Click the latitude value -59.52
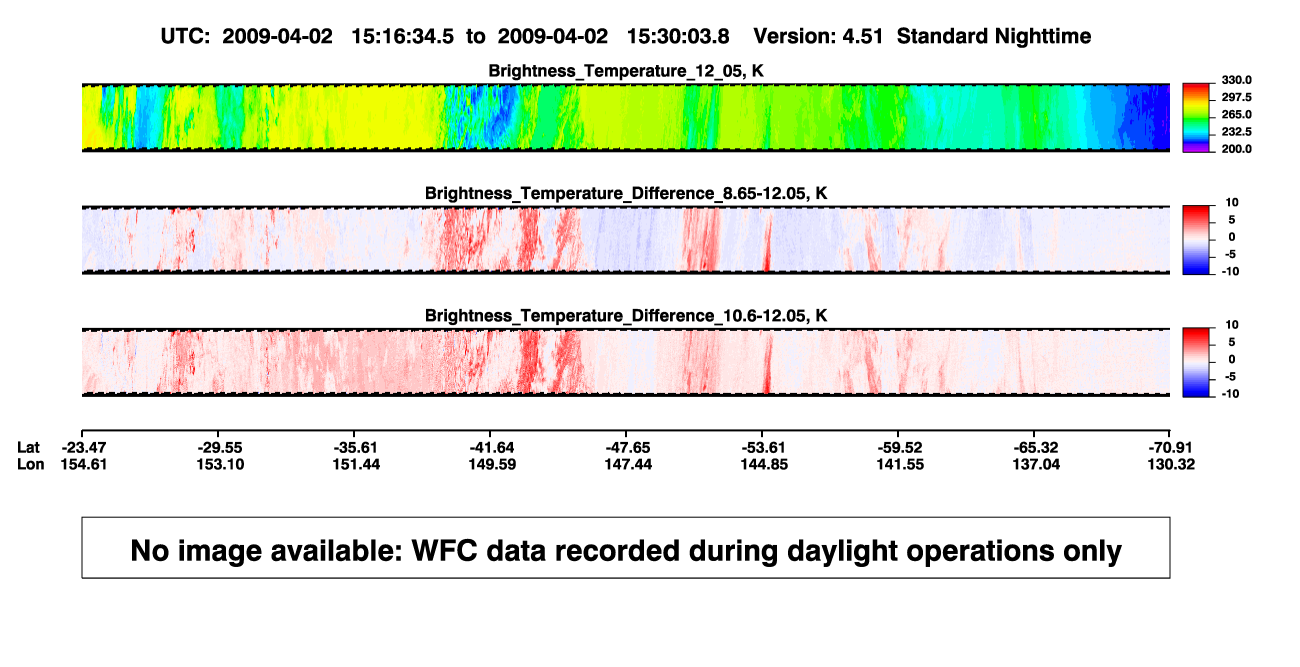Viewport: 1300px width, 667px height. point(900,447)
